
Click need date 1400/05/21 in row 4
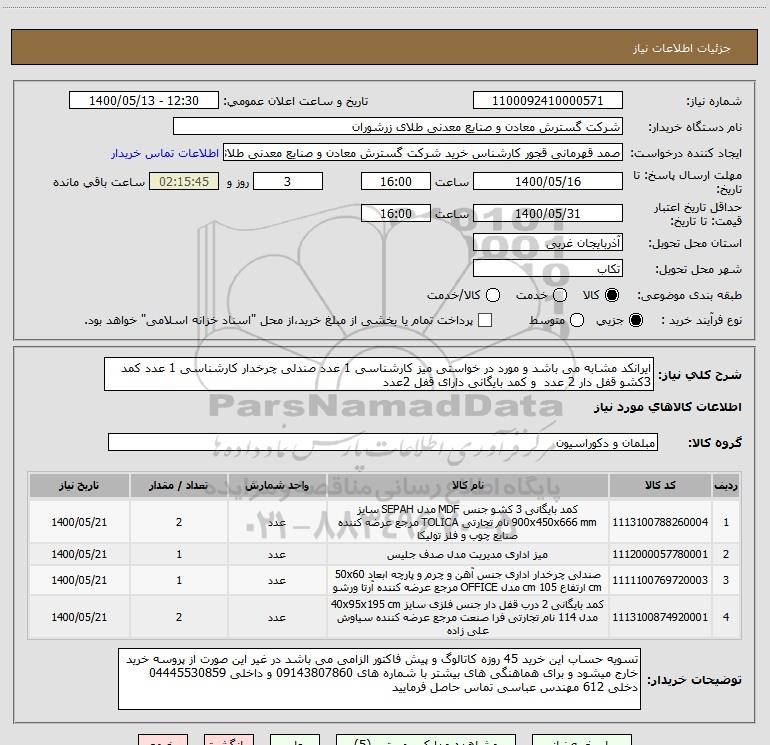(x=79, y=617)
